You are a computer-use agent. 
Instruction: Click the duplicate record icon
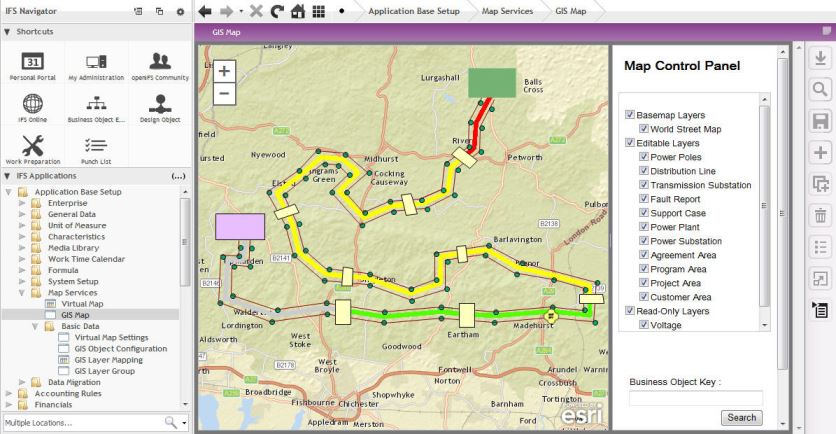pyautogui.click(x=821, y=184)
